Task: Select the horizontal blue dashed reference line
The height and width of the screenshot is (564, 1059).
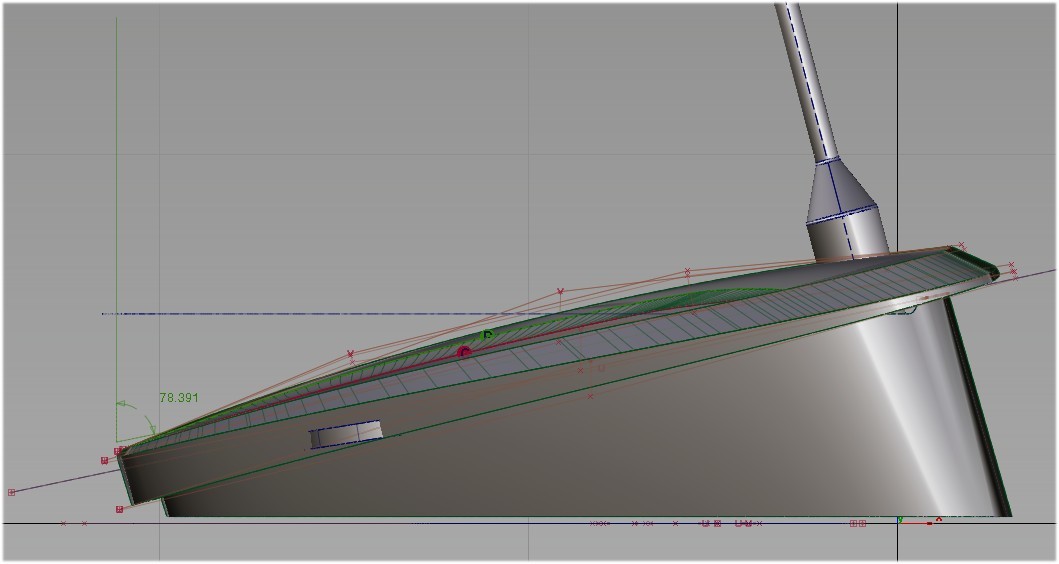Action: (300, 314)
